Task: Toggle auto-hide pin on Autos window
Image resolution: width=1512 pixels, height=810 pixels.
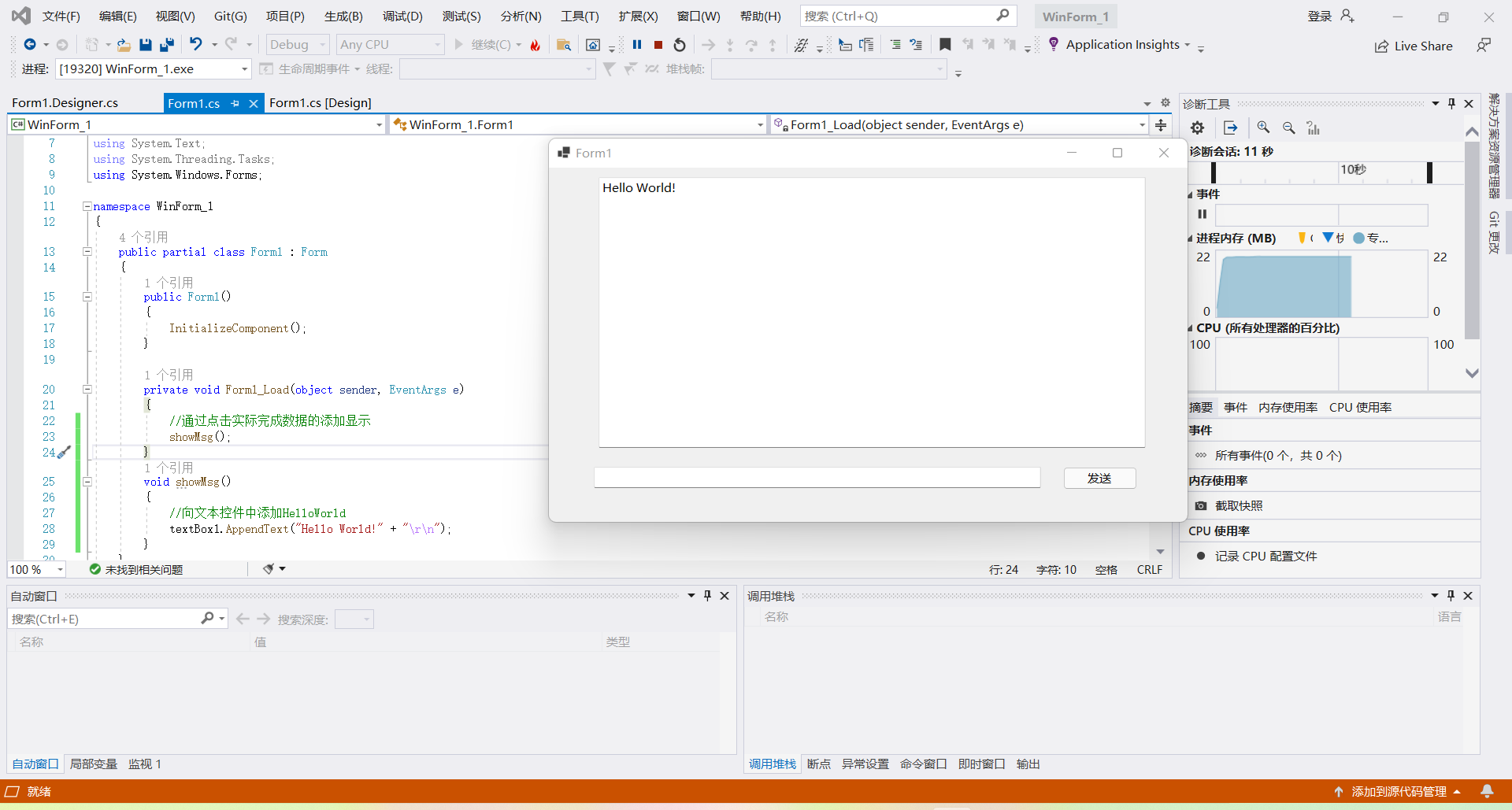Action: [x=707, y=596]
